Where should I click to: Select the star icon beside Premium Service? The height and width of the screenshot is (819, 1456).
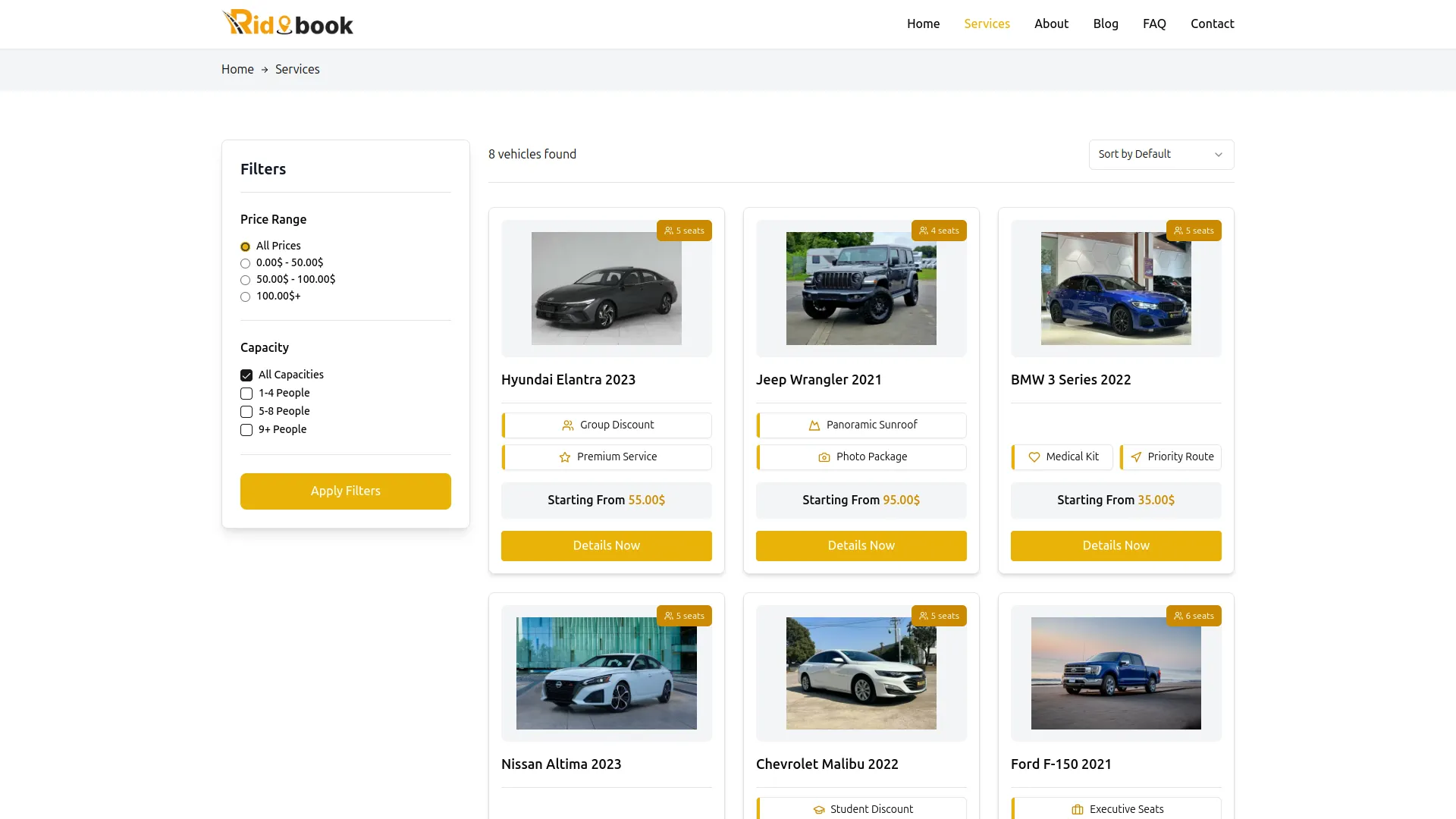click(x=564, y=457)
